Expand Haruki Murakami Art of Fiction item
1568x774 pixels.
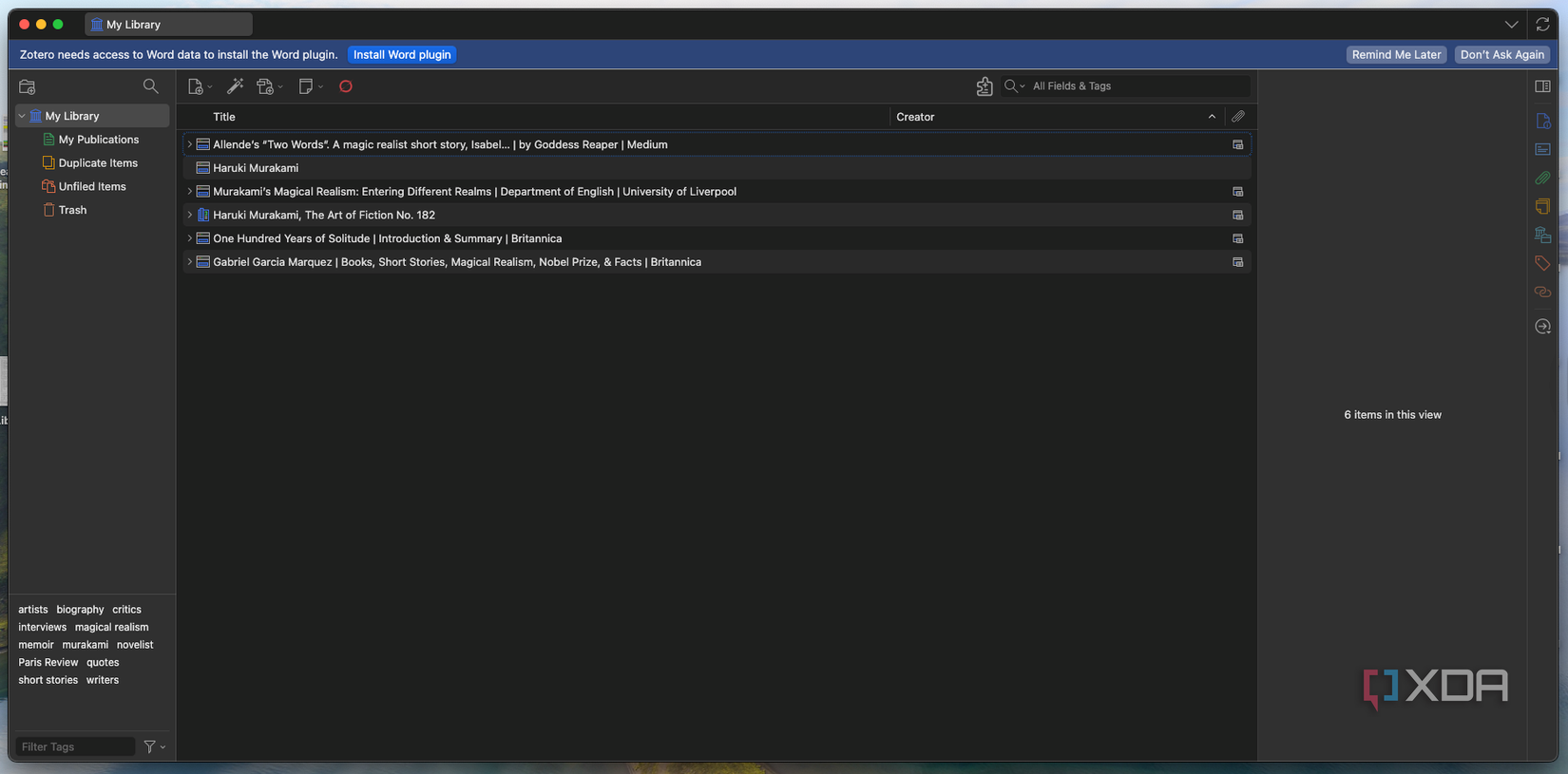[189, 216]
